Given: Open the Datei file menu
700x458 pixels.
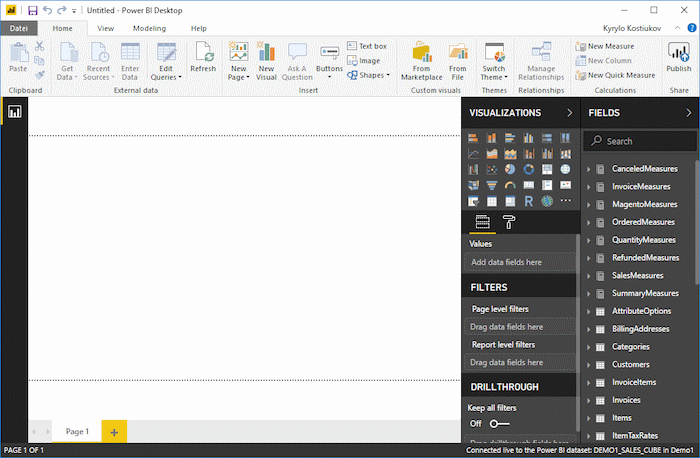Looking at the screenshot, I should (19, 28).
